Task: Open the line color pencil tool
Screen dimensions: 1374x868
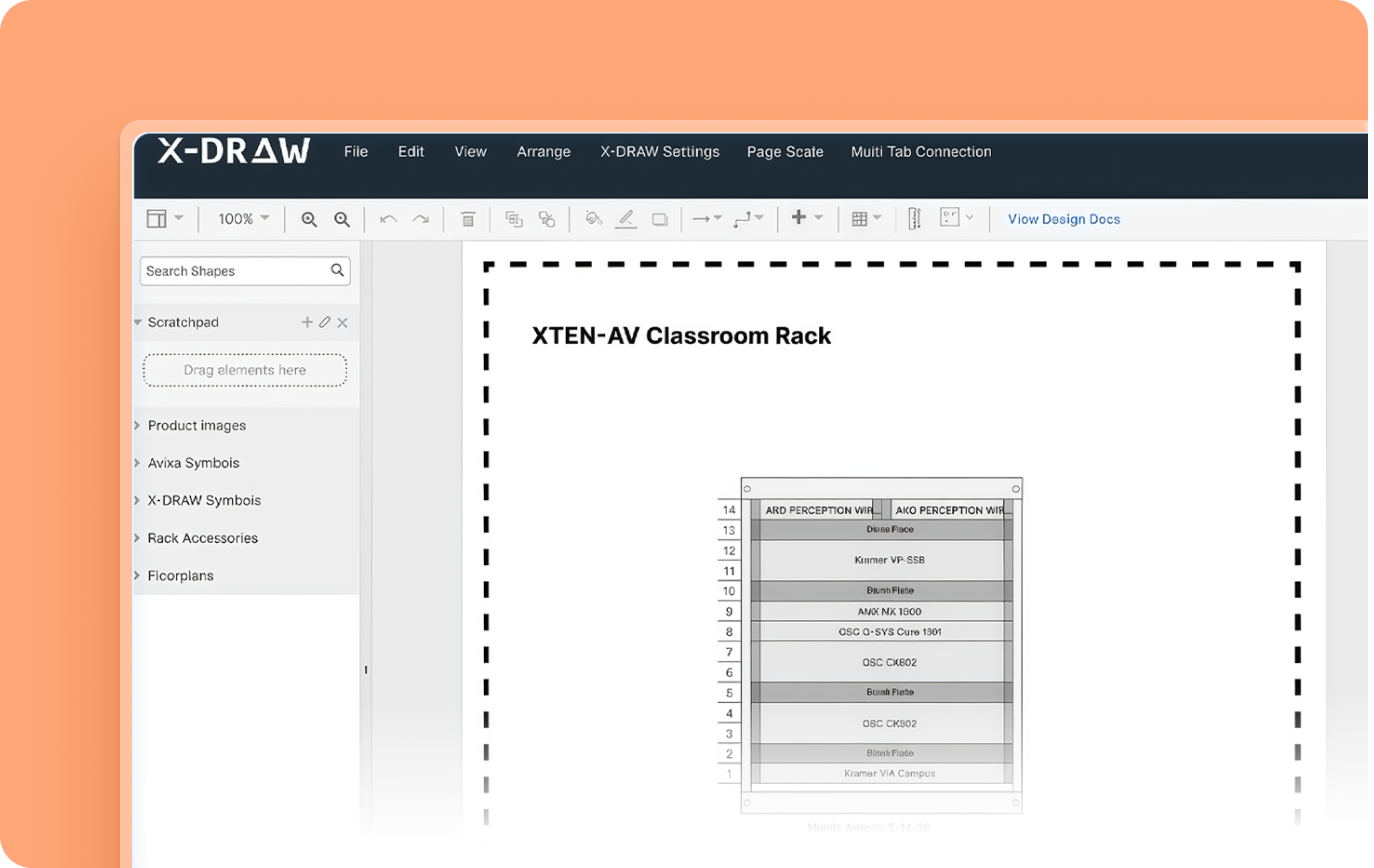Action: point(626,219)
